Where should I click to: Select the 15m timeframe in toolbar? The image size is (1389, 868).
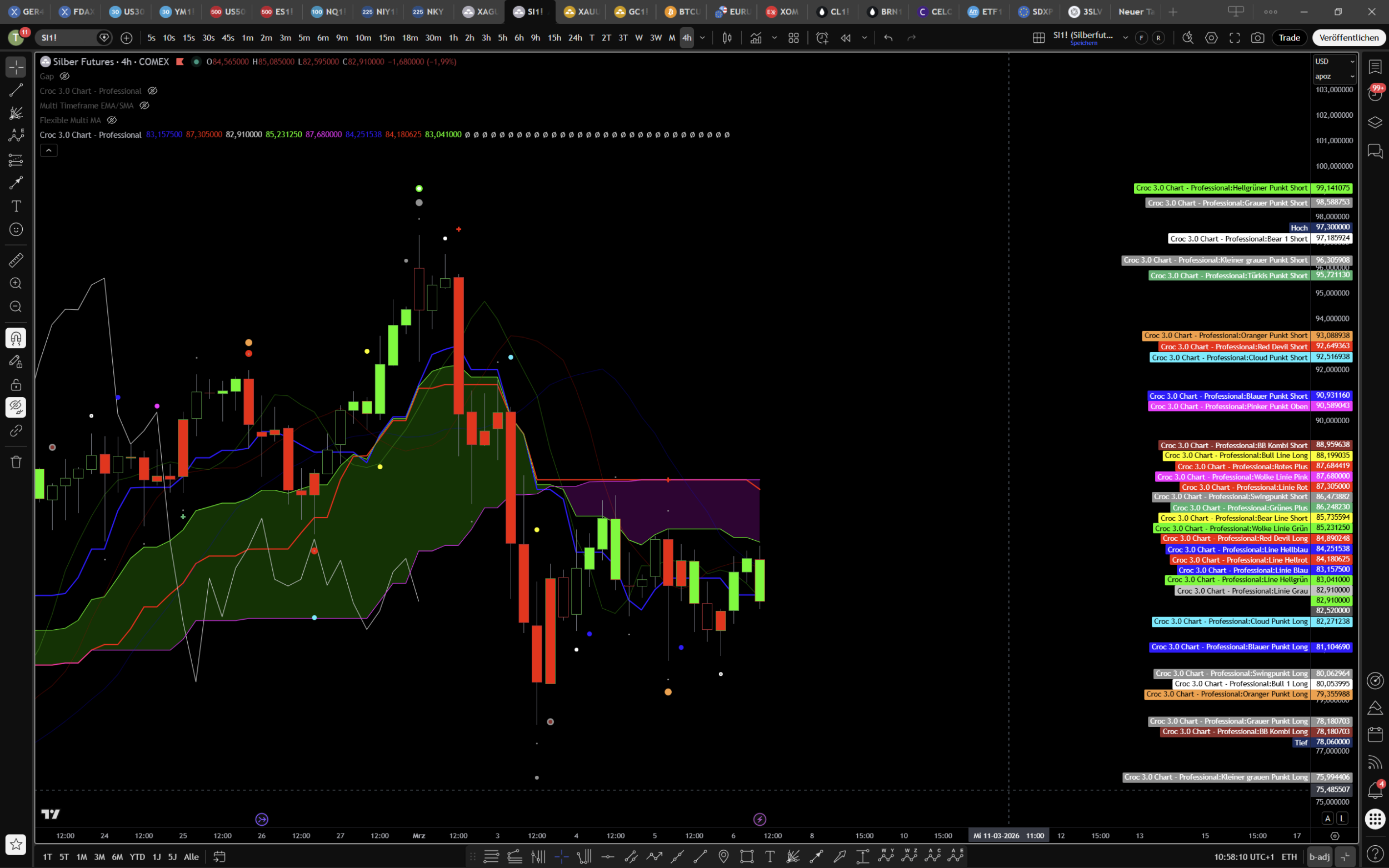click(x=387, y=38)
